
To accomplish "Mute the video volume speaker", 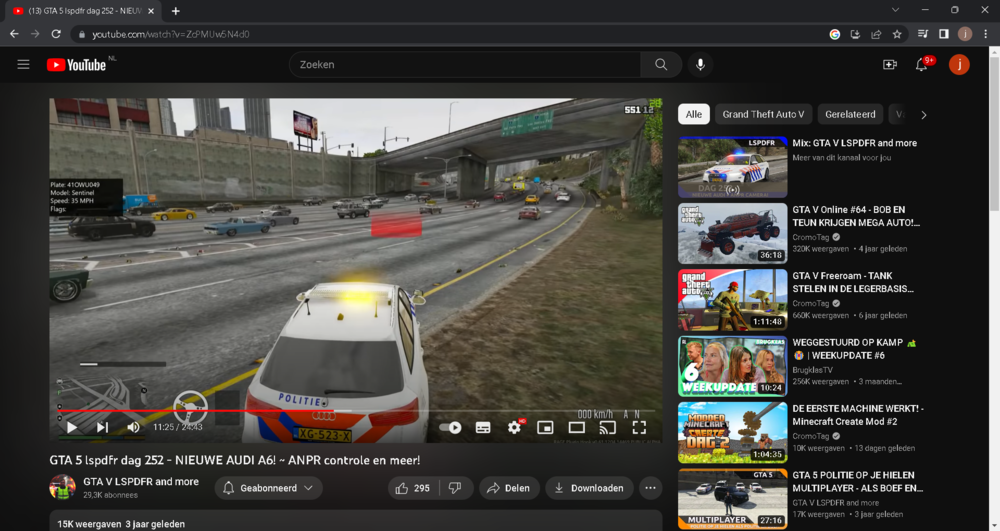I will [x=133, y=427].
